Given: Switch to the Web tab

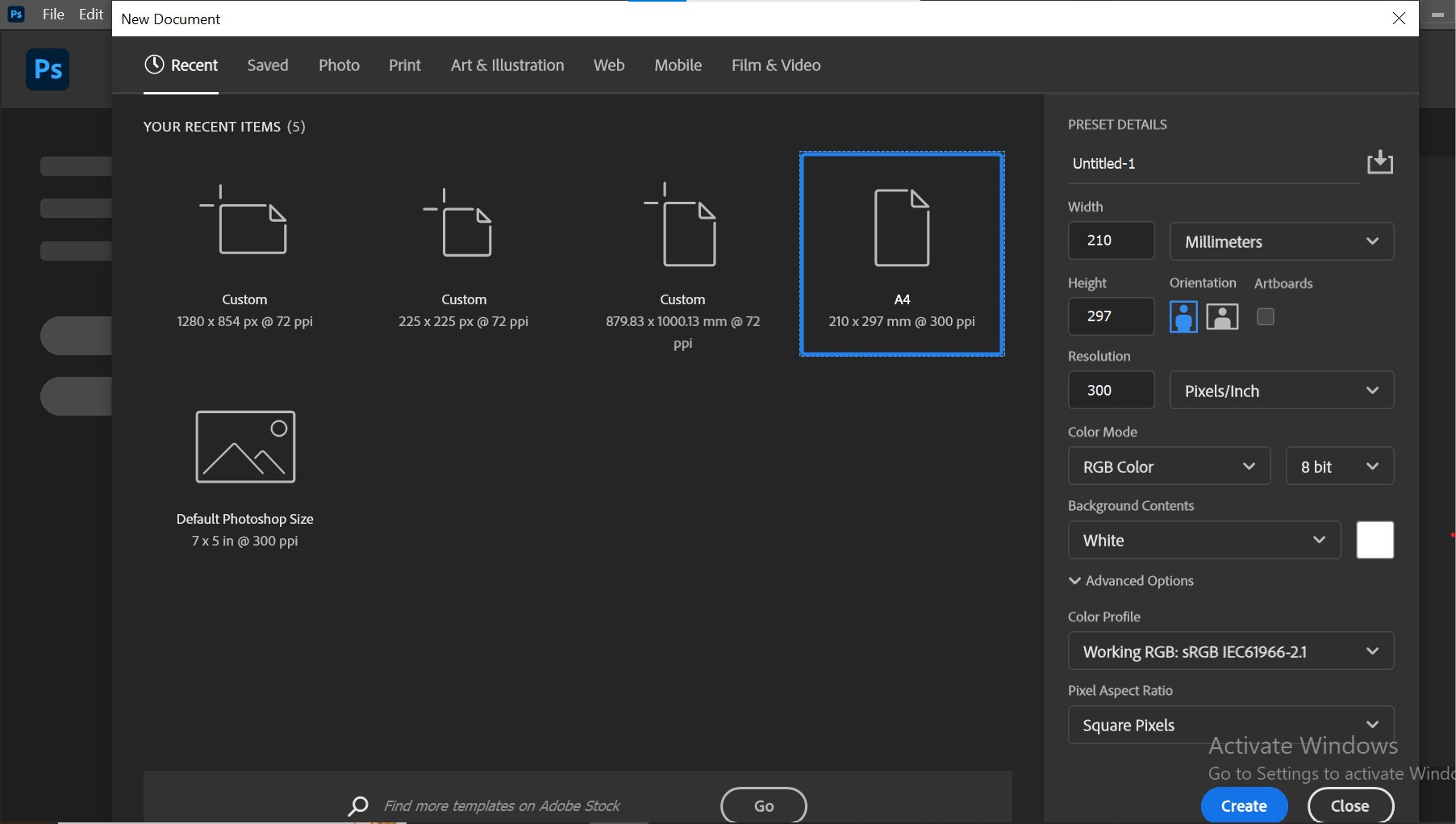Looking at the screenshot, I should (609, 65).
